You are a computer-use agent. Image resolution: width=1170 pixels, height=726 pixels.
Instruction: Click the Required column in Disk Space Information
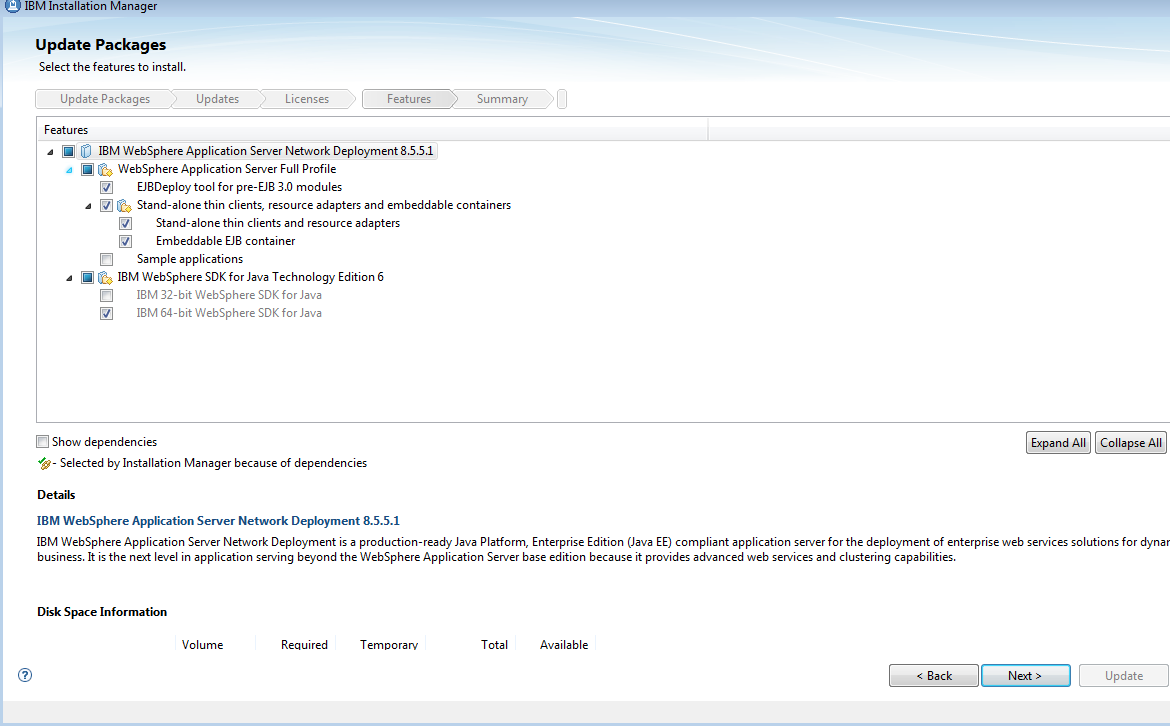(304, 645)
